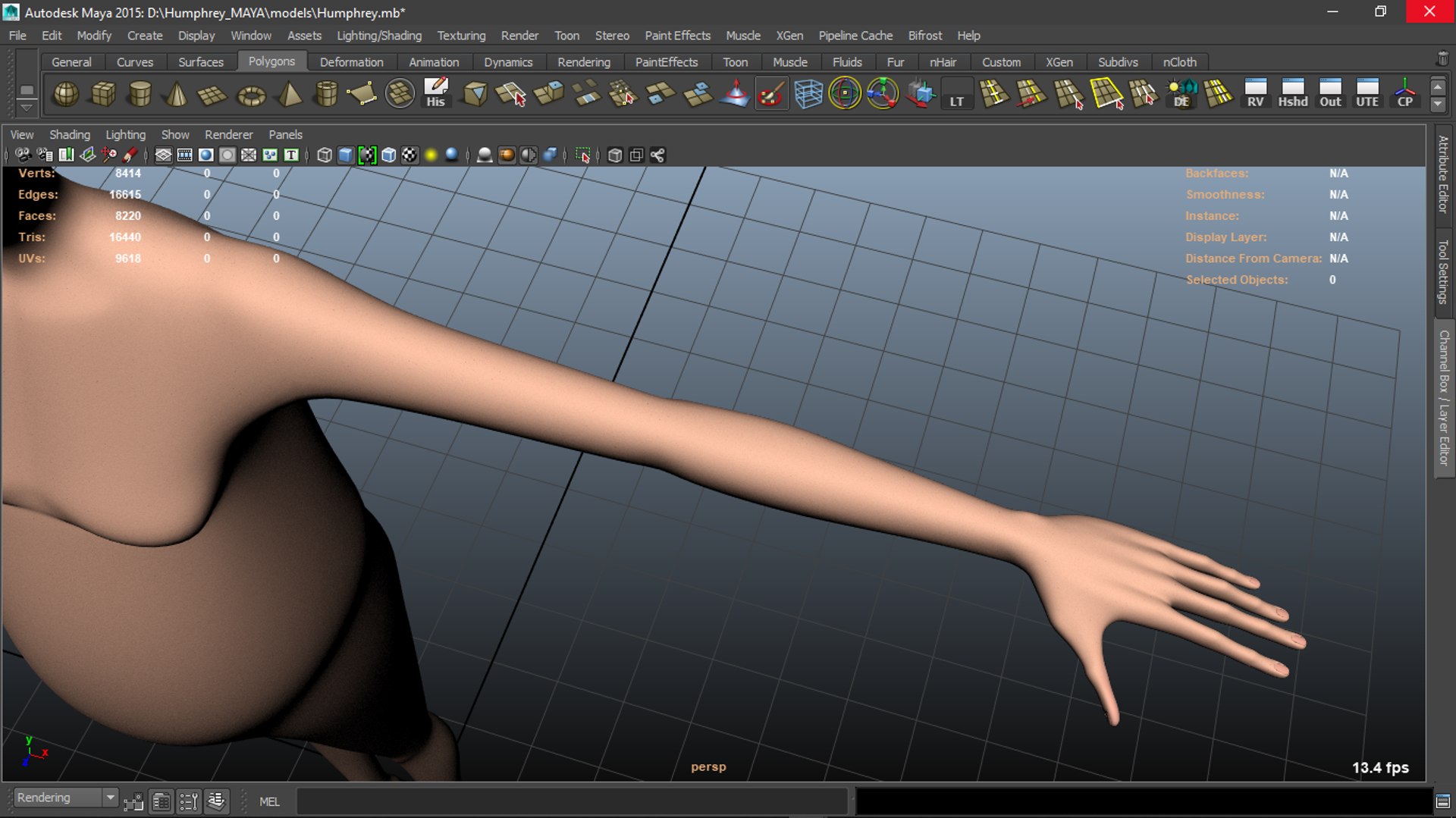Open the Tool Settings side tab

[1443, 271]
